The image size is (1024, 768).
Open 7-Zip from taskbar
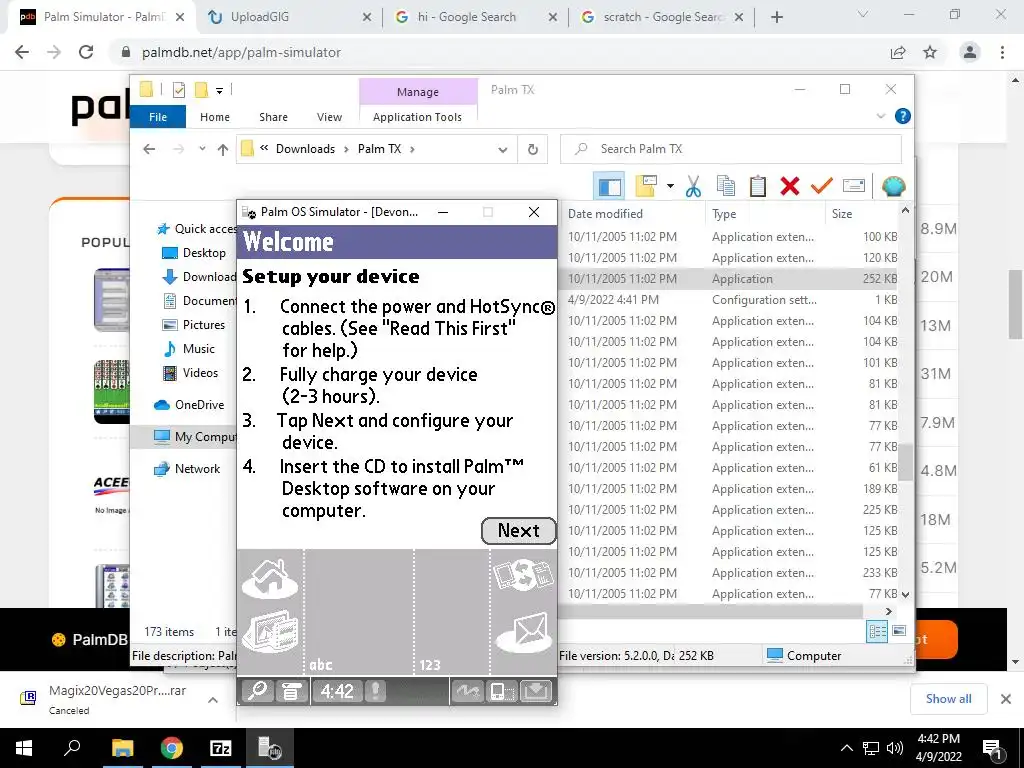coord(220,748)
